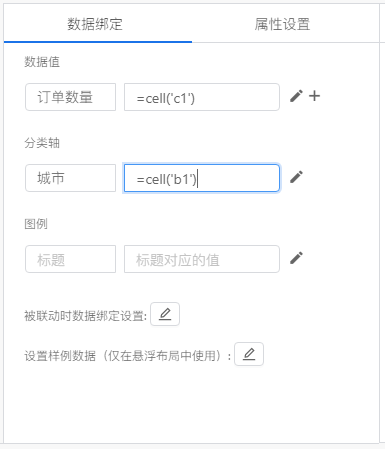Switch to the 数据绑定 tab

coord(95,24)
